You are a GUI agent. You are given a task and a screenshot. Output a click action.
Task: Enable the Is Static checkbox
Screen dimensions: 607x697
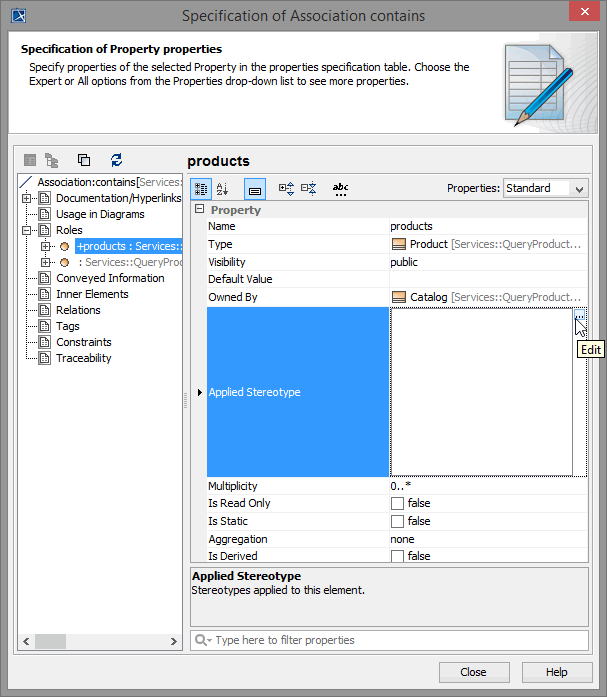pos(397,522)
